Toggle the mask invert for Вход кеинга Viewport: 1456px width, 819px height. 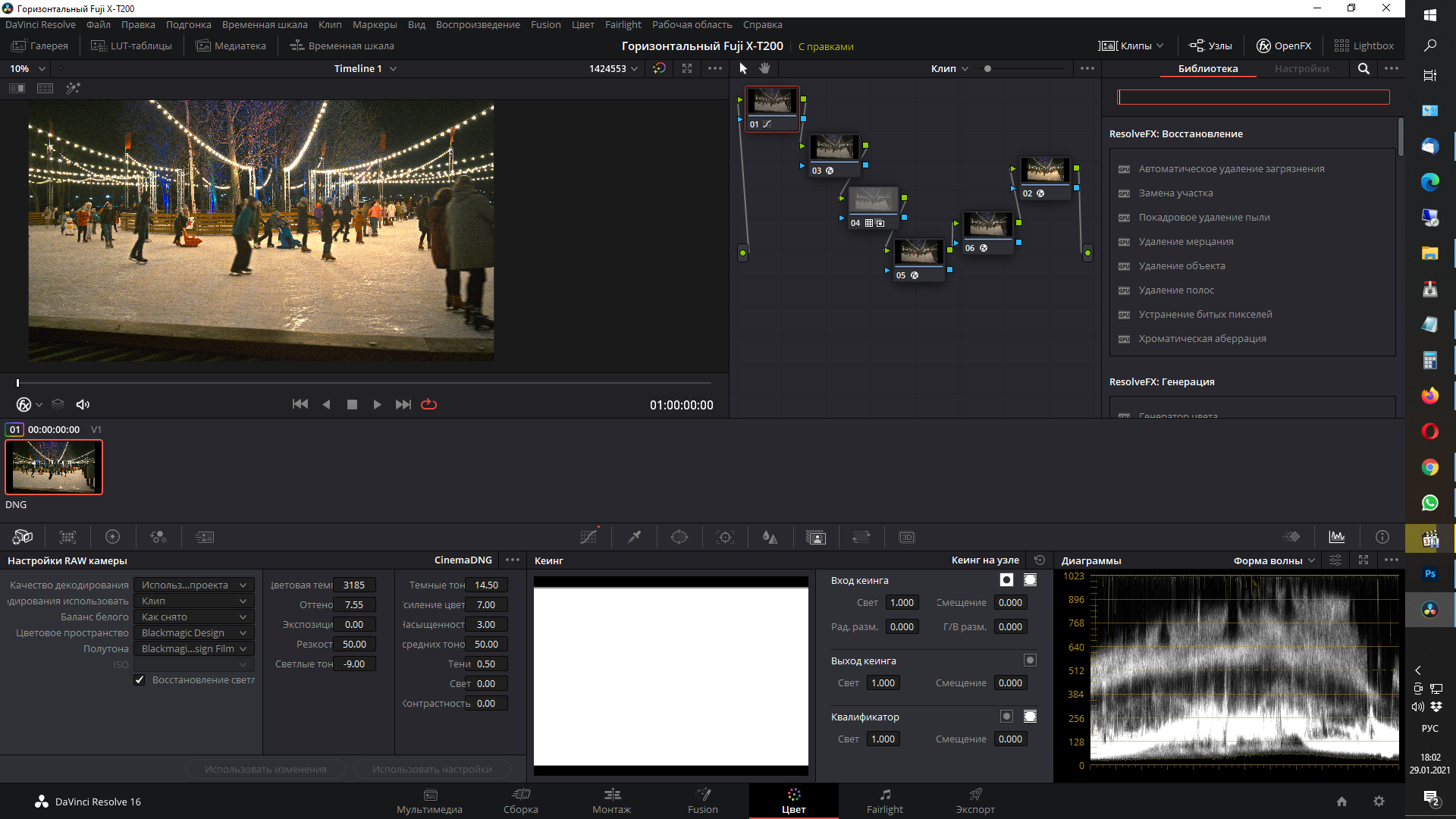click(x=1030, y=580)
